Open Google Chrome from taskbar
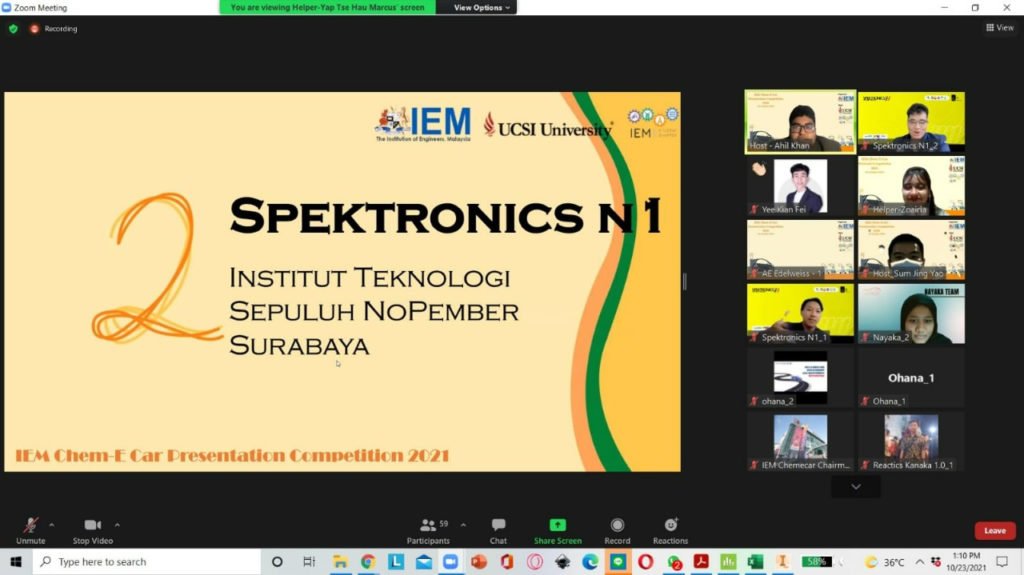Screen dimensions: 1024x575 (368, 562)
